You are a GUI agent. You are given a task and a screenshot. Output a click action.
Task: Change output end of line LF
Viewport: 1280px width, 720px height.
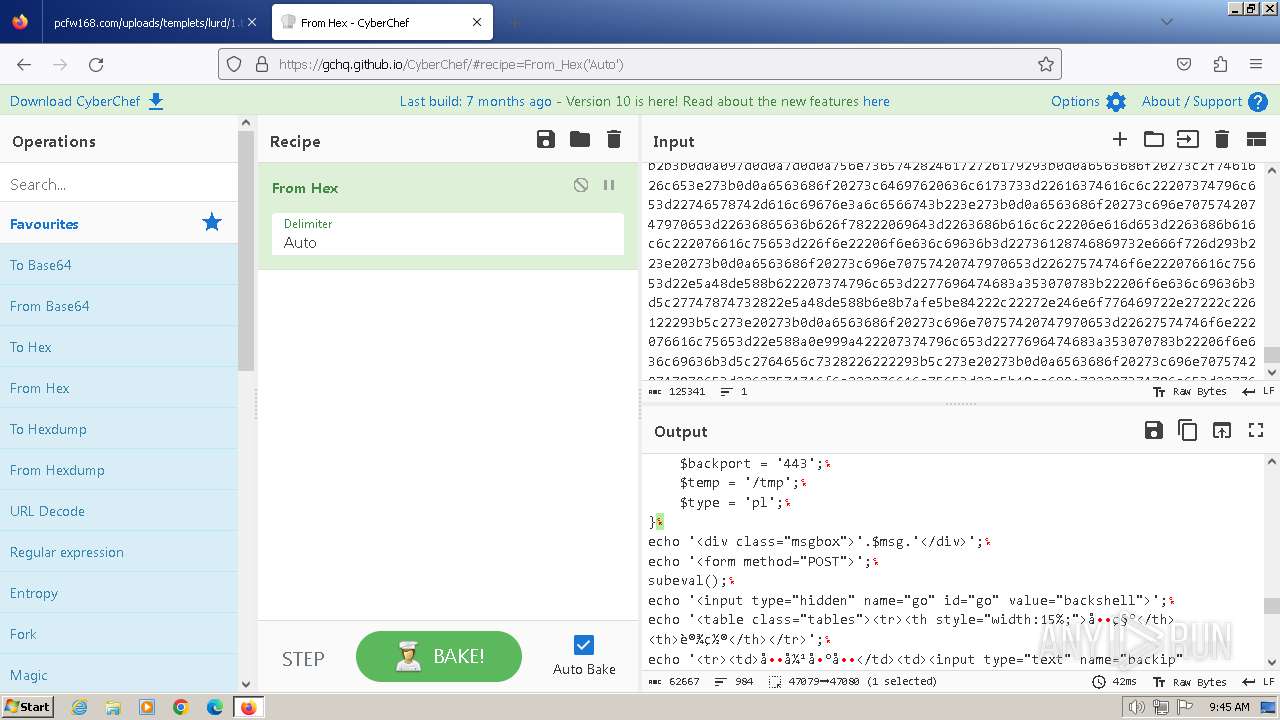(1257, 681)
